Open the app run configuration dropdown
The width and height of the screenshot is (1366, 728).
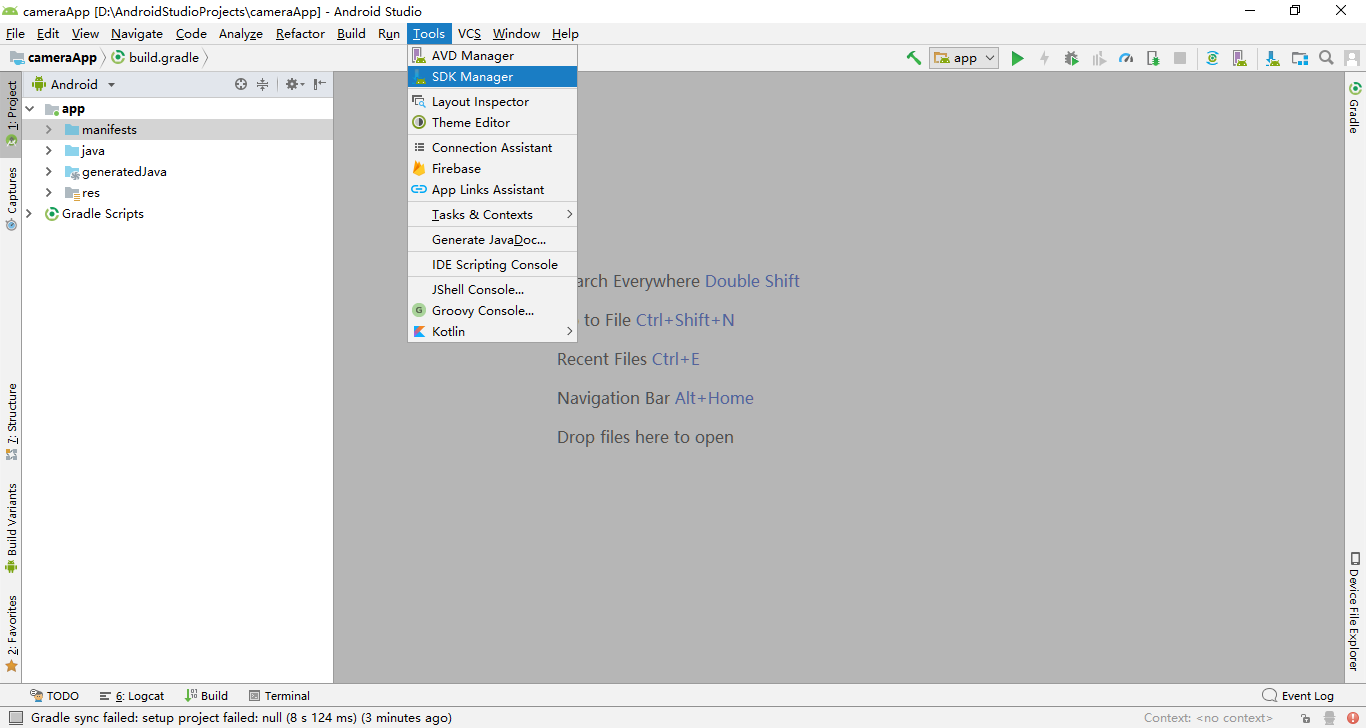(964, 58)
